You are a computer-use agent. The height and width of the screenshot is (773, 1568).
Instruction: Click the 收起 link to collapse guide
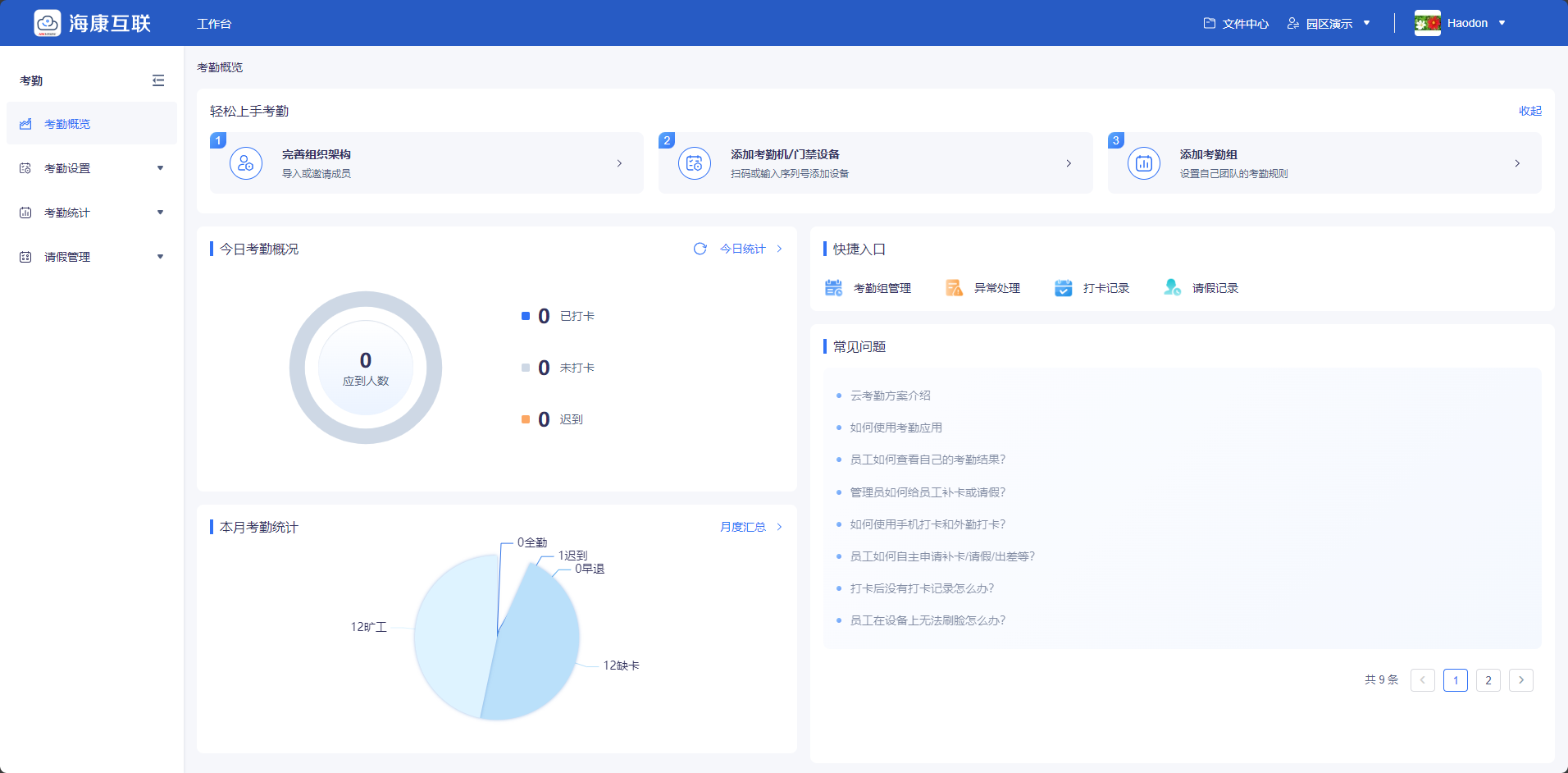1529,111
